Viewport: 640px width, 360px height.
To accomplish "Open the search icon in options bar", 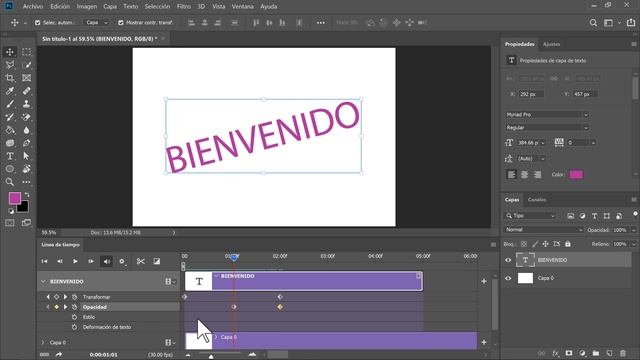I will (x=593, y=23).
